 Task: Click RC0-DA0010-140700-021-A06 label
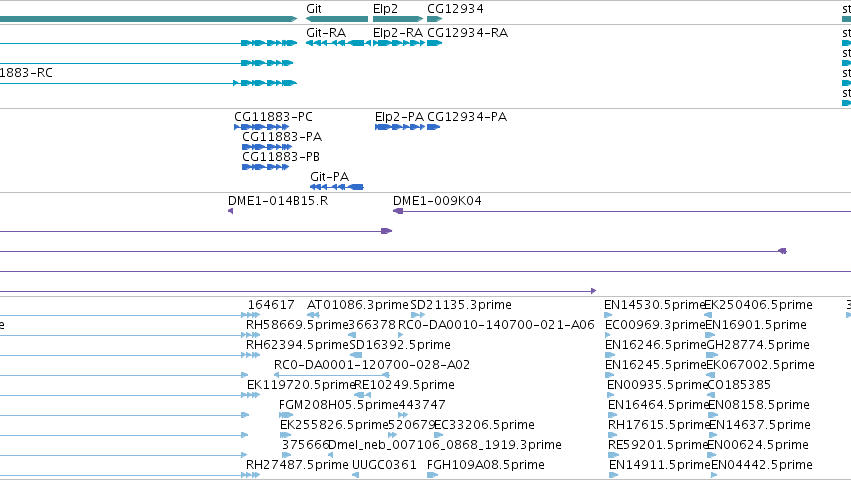pyautogui.click(x=496, y=325)
